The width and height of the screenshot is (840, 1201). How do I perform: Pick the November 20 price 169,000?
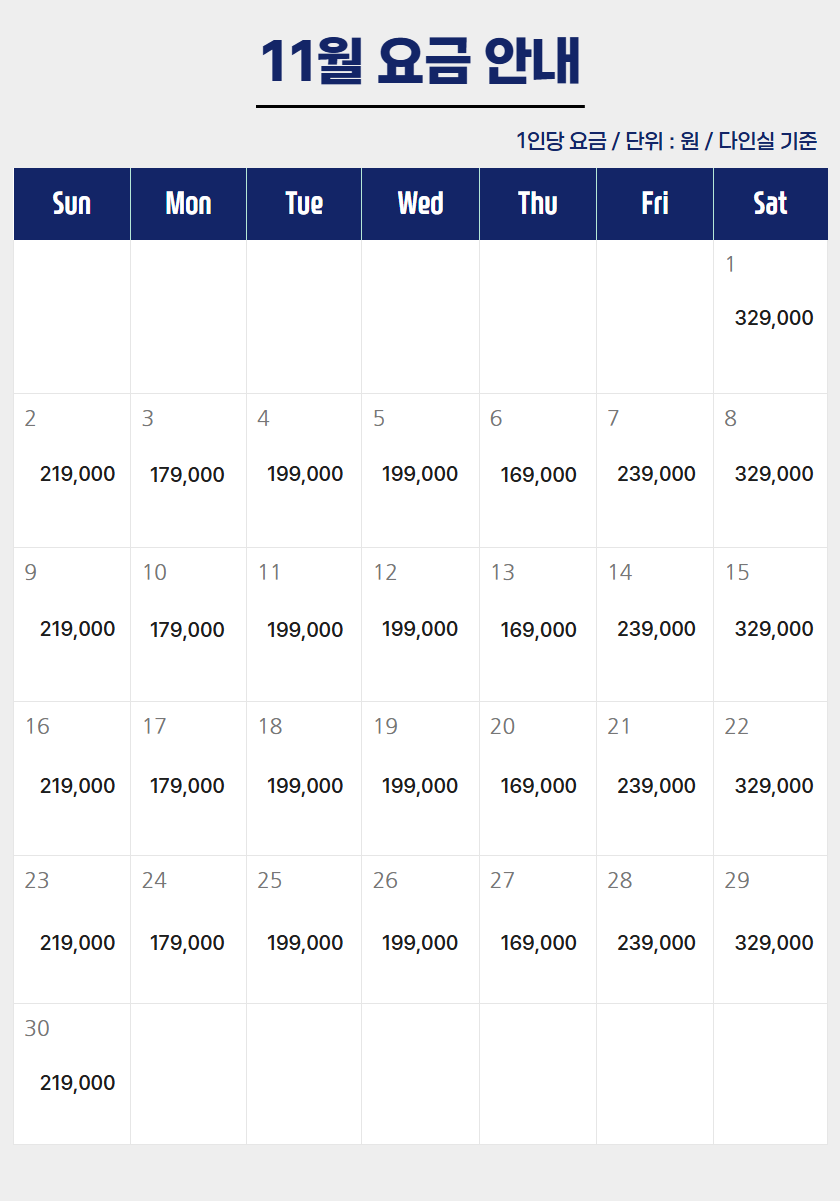538,786
